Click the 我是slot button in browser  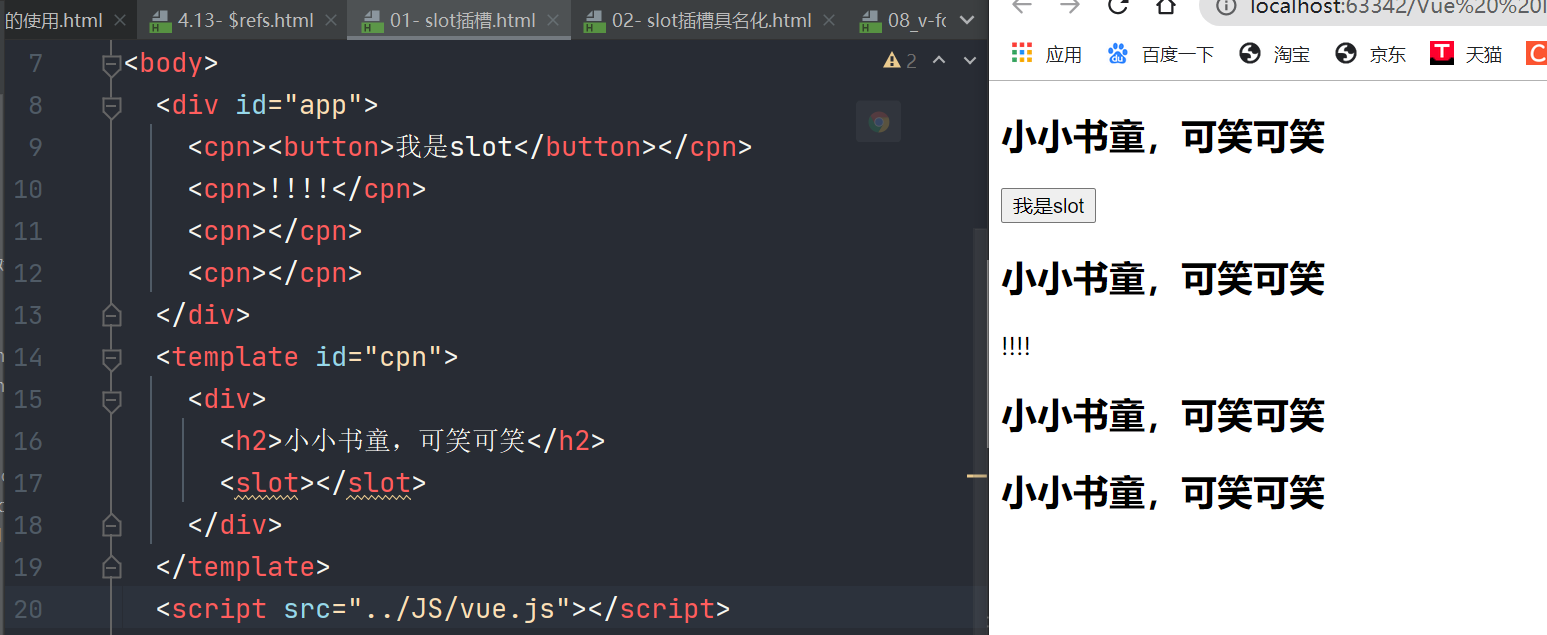coord(1048,206)
